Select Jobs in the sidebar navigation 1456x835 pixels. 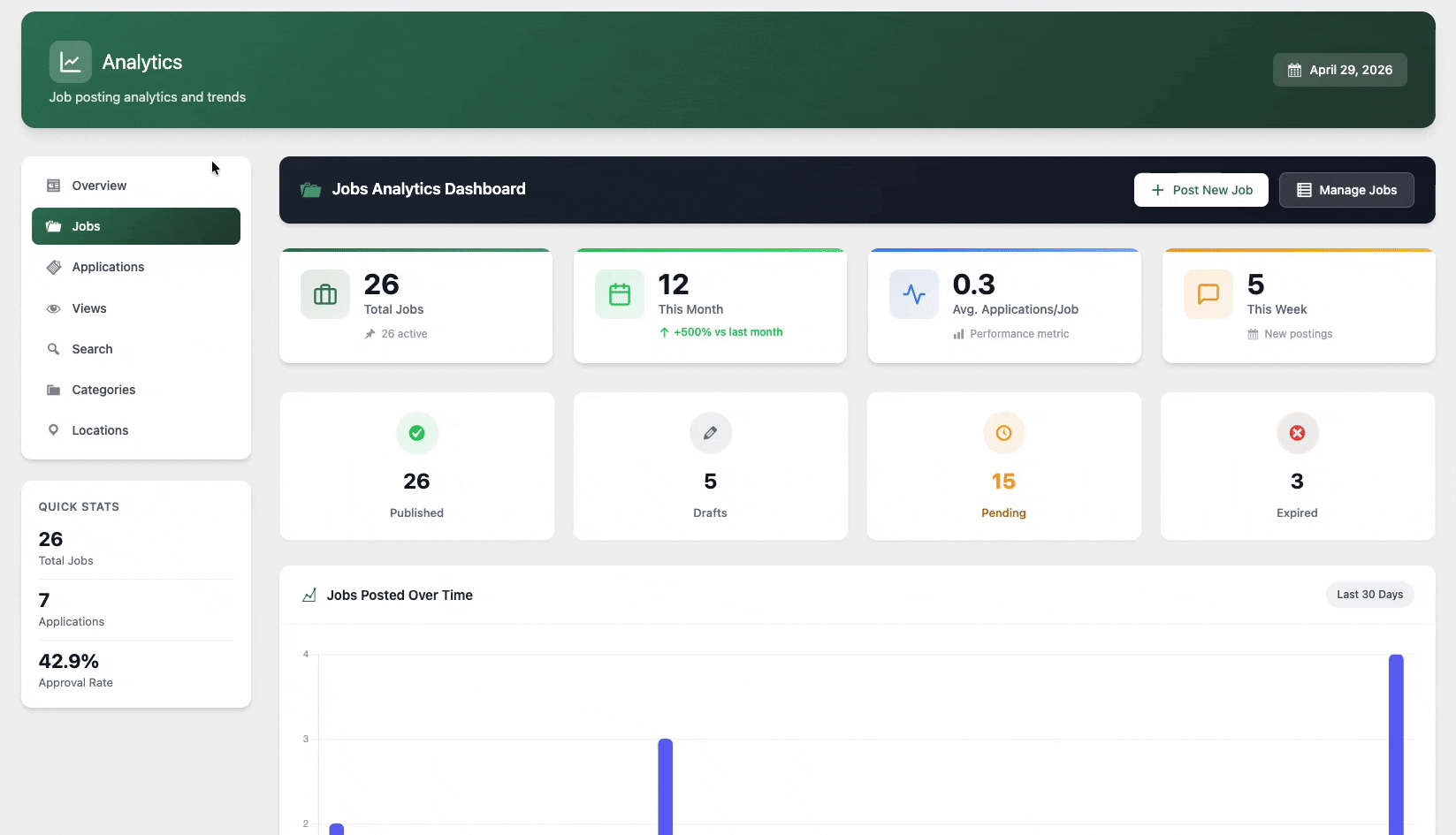(87, 226)
